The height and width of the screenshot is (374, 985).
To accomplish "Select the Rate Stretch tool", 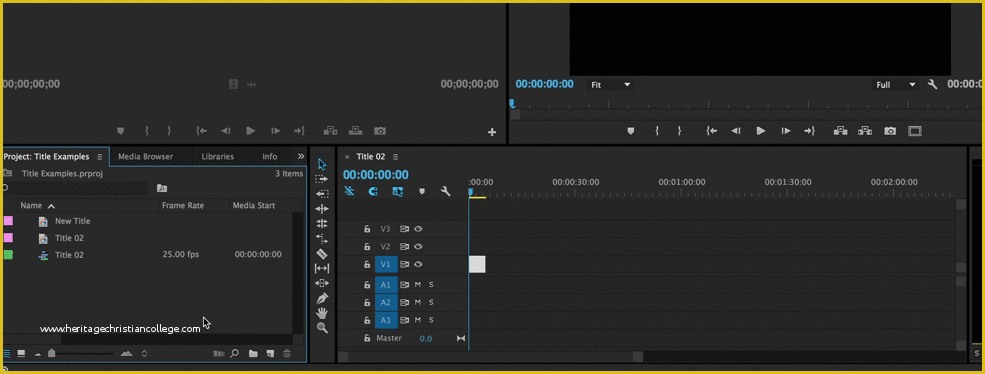I will click(x=322, y=239).
